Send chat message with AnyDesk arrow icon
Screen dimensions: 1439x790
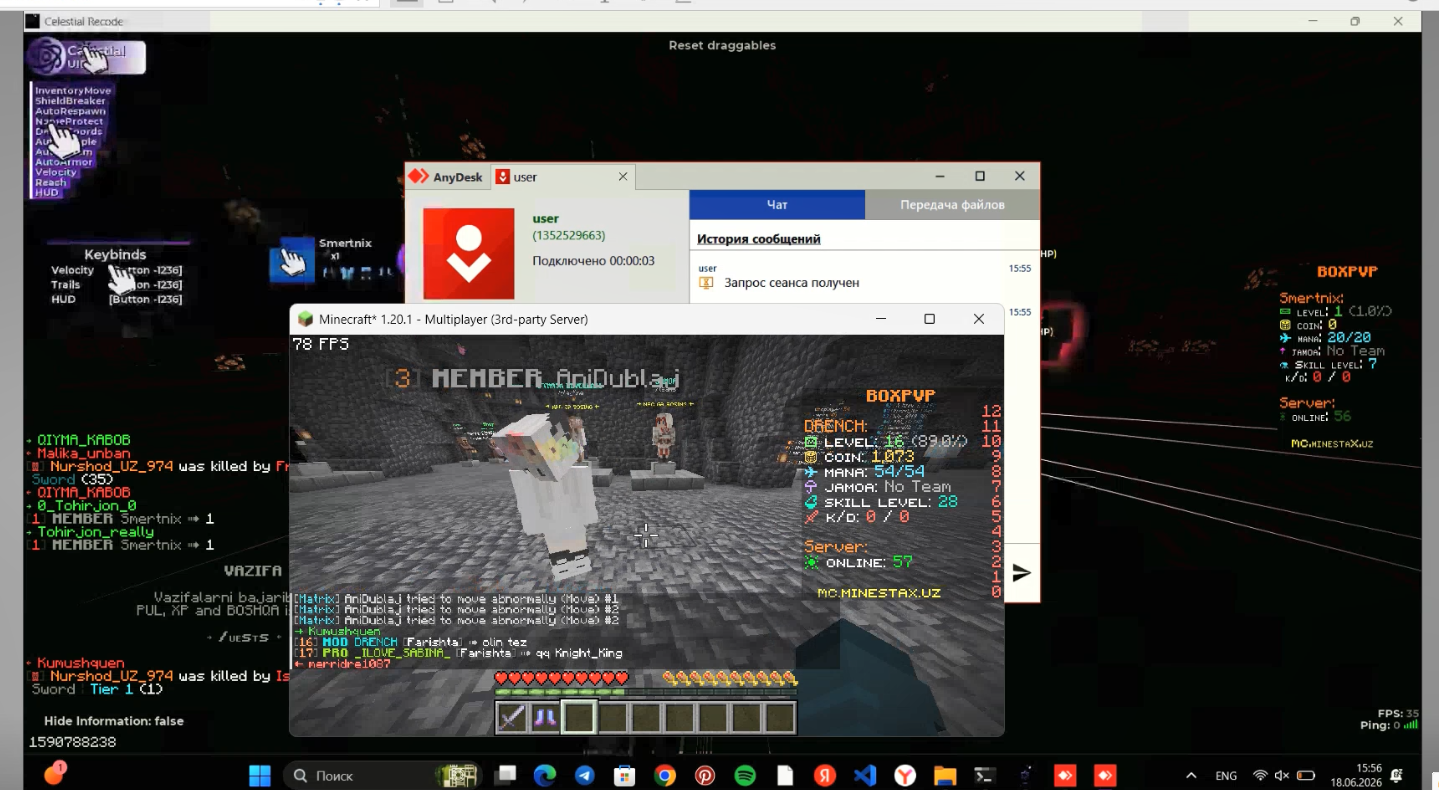pos(1021,572)
